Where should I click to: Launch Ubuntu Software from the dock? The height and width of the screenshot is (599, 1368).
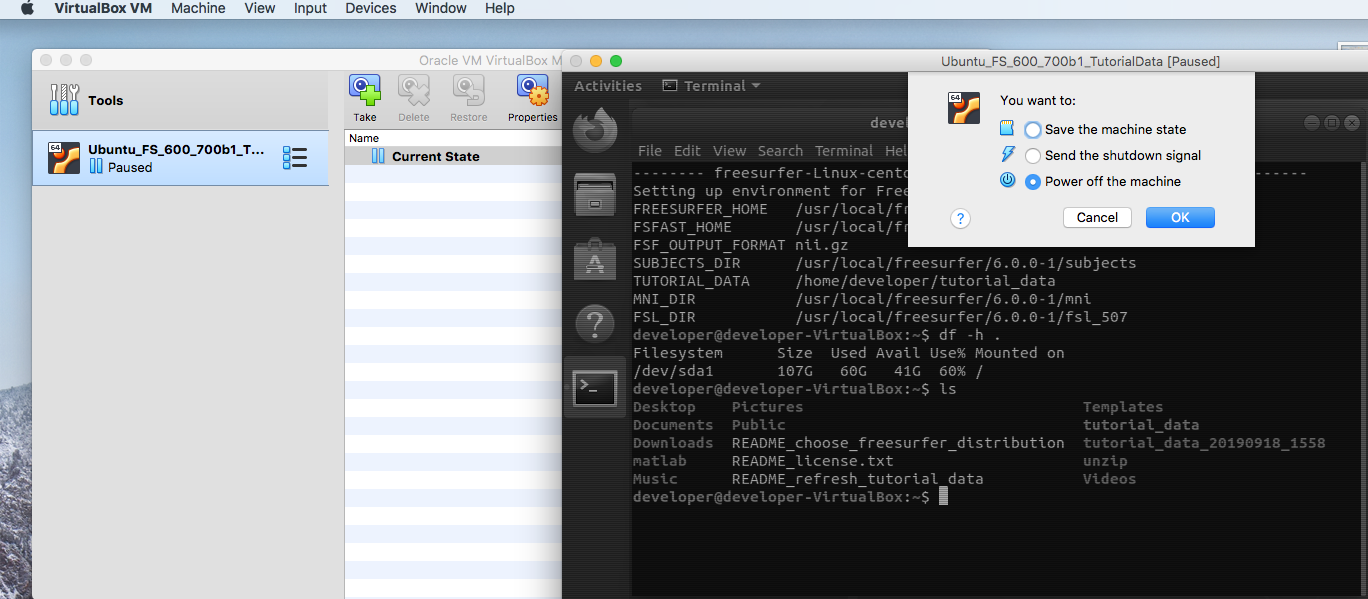[595, 259]
